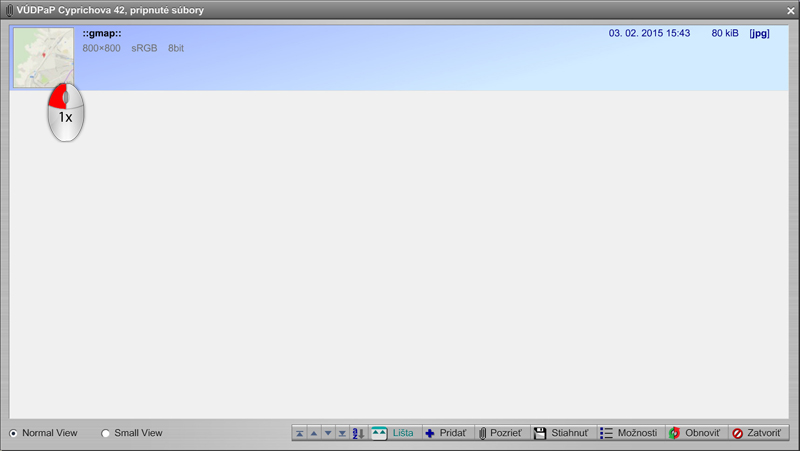The width and height of the screenshot is (800, 451).
Task: Open the Možnosti options menu
Action: (629, 433)
